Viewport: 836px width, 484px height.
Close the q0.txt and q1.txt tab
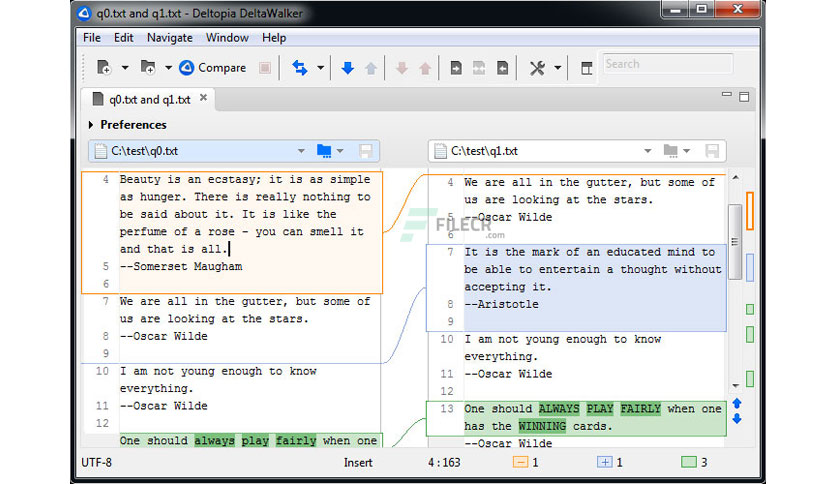pos(203,98)
